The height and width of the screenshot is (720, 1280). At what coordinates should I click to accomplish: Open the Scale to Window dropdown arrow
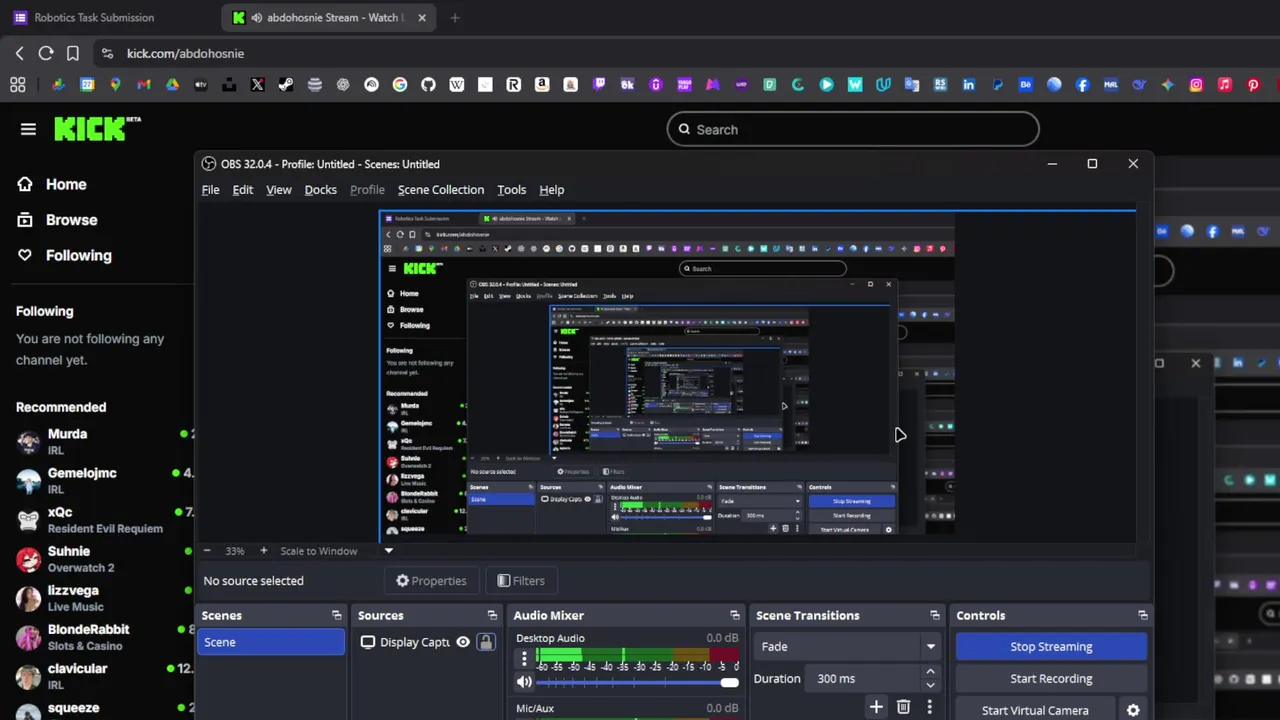pyautogui.click(x=389, y=551)
